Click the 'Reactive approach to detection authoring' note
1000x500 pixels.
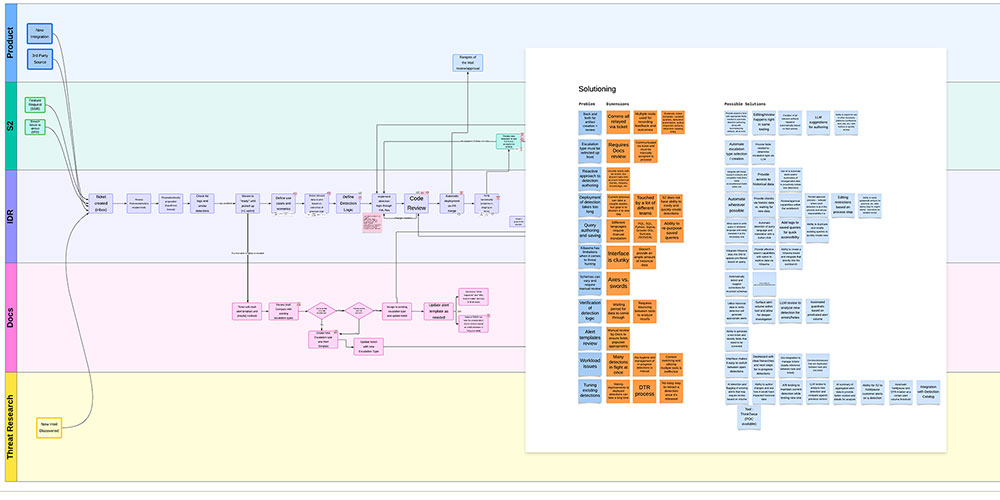pos(590,179)
